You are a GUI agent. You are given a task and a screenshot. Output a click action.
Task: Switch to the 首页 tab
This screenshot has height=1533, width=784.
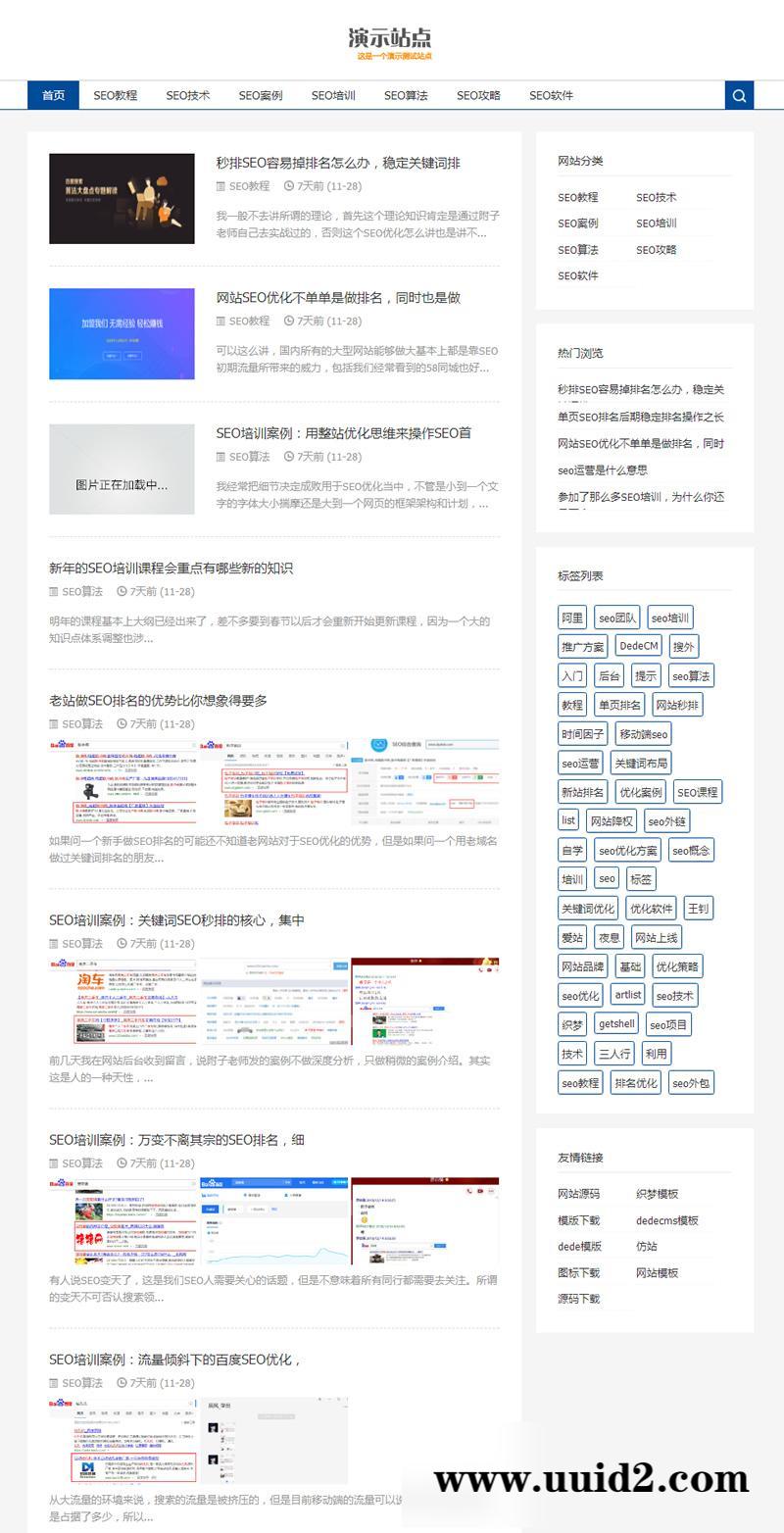click(52, 95)
